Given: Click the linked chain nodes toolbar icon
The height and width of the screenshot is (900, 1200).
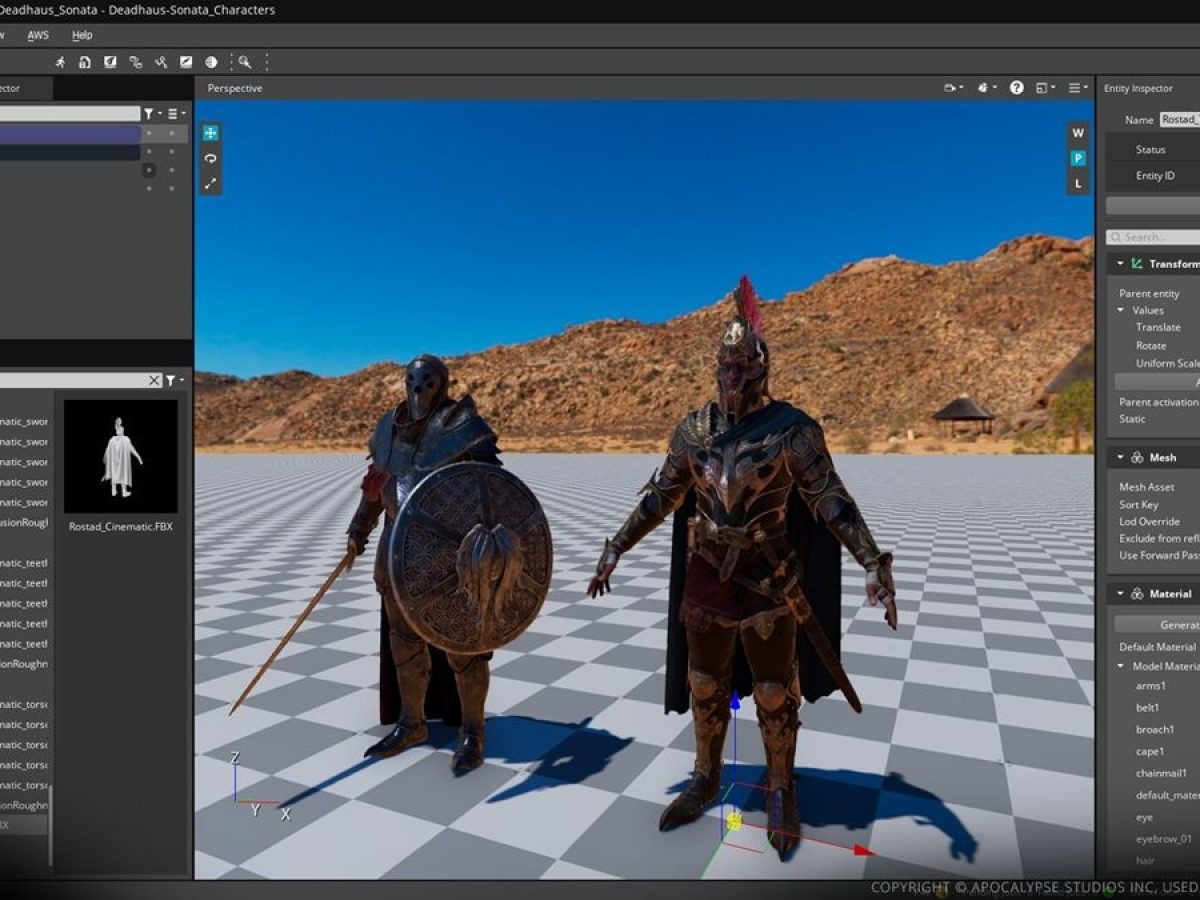Looking at the screenshot, I should click(135, 62).
